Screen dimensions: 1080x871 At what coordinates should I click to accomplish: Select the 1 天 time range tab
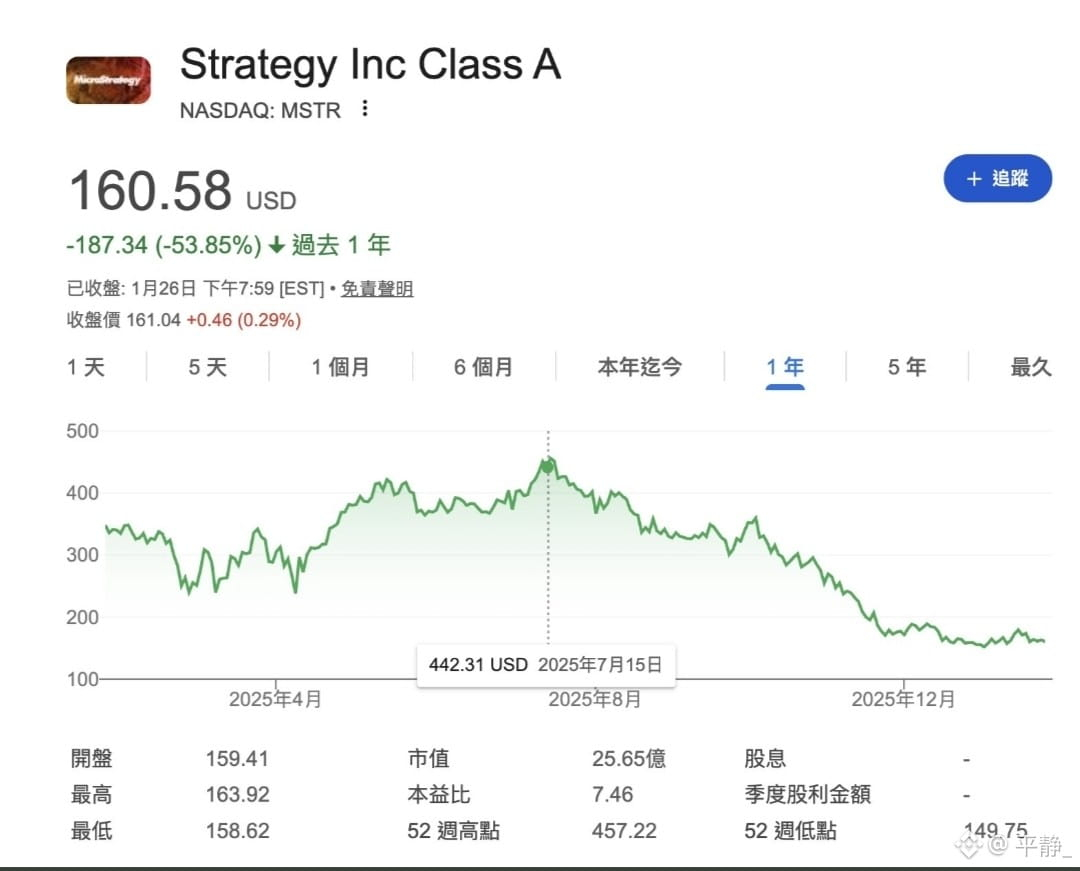coord(86,367)
